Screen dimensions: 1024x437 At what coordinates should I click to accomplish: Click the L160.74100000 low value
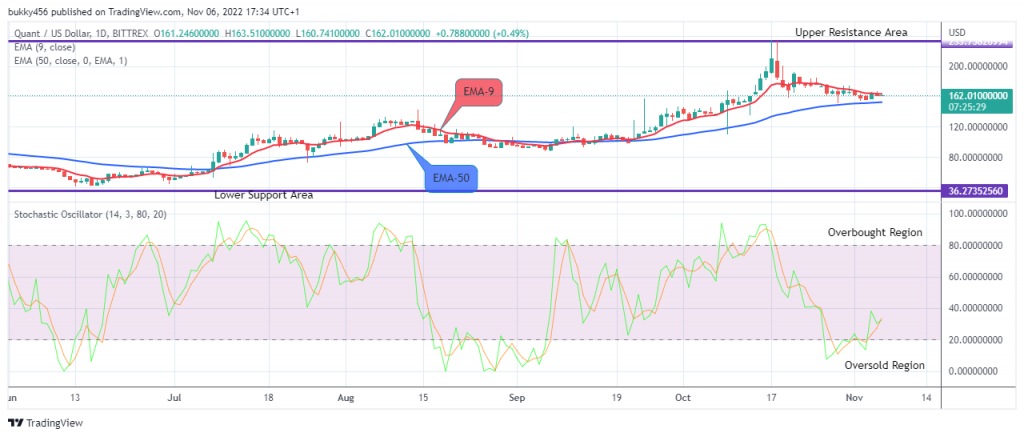328,33
